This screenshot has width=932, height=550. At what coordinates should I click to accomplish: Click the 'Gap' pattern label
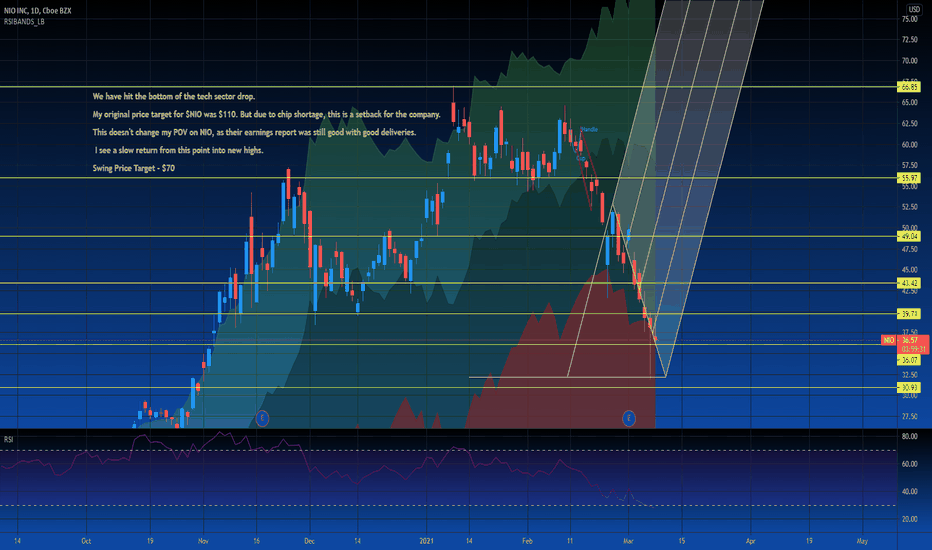coord(581,158)
